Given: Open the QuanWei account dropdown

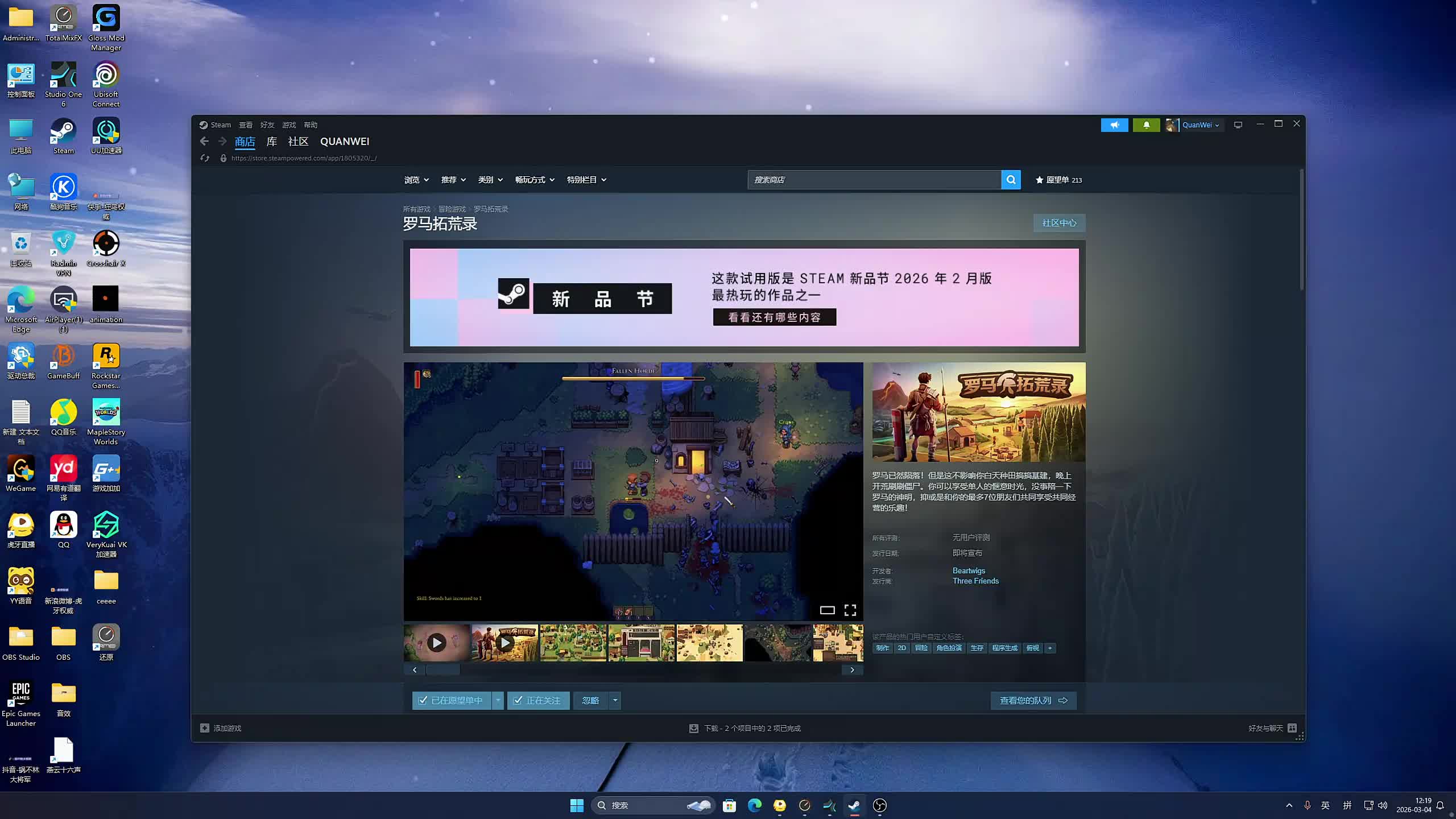Looking at the screenshot, I should pos(1200,125).
